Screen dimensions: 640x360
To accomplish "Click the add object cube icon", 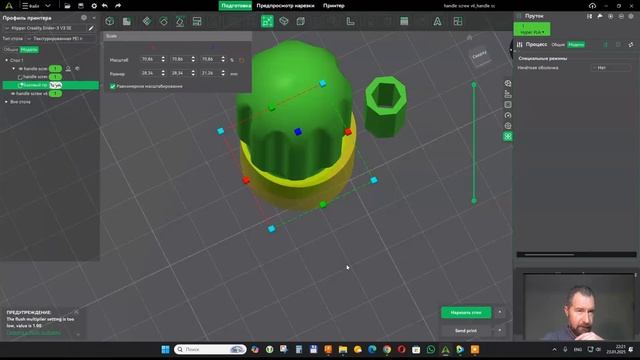I will (x=109, y=21).
